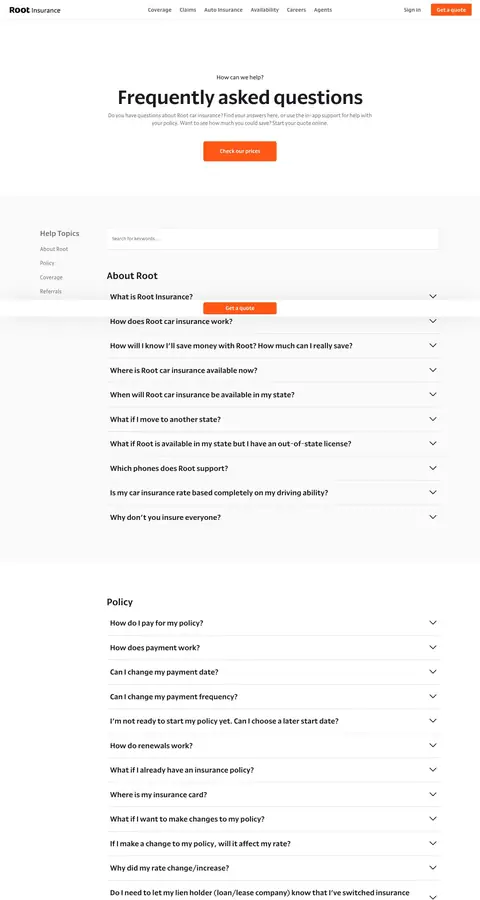Image resolution: width=480 pixels, height=900 pixels.
Task: Expand chevron for Where is Root available now
Action: pos(433,370)
